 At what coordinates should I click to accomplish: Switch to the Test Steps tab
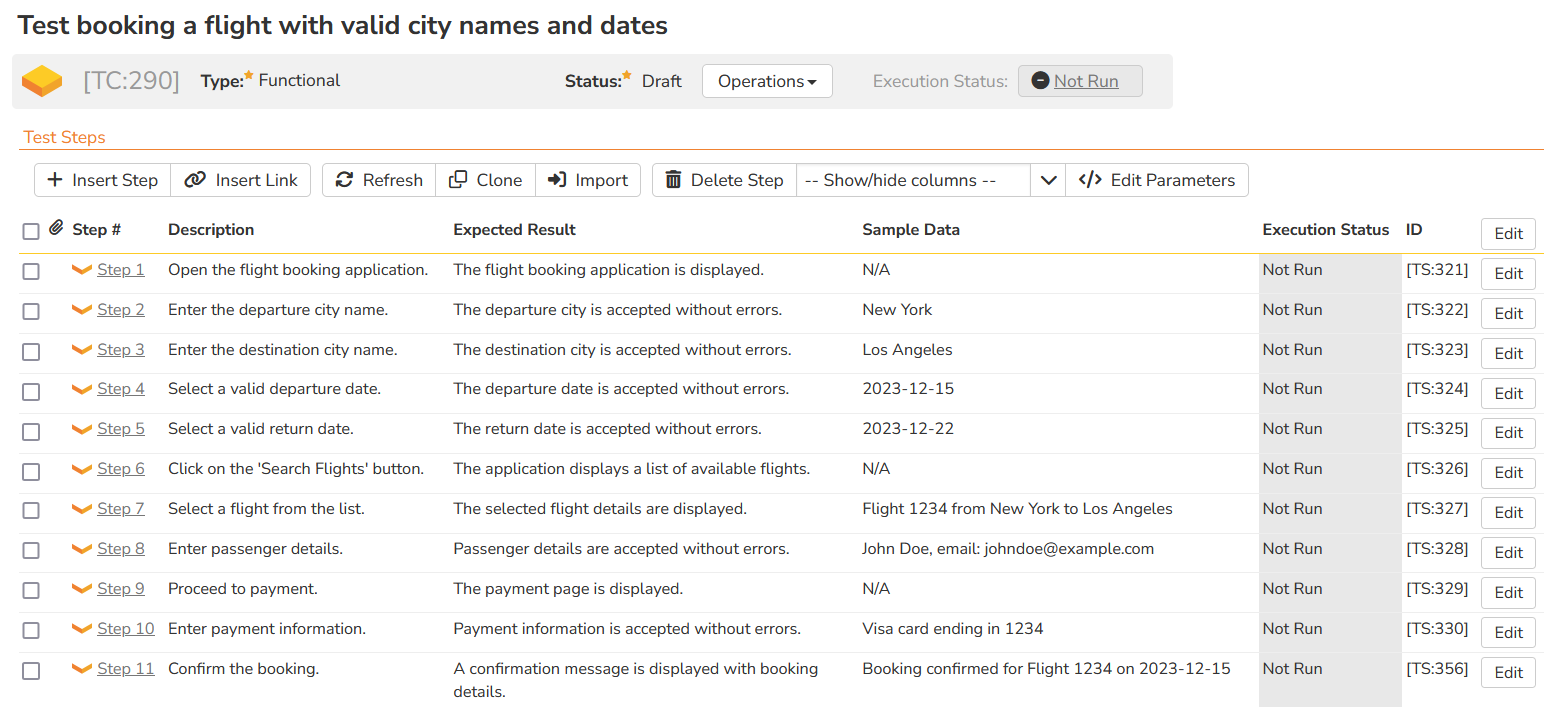(x=64, y=137)
